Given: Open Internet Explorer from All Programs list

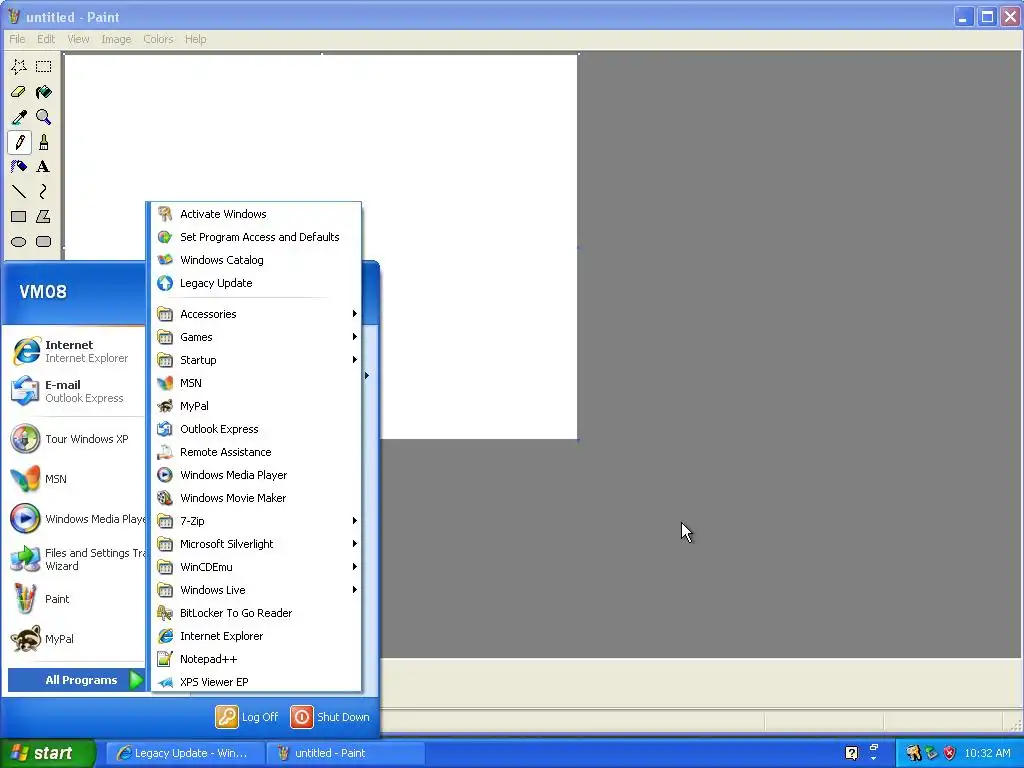Looking at the screenshot, I should tap(257, 636).
